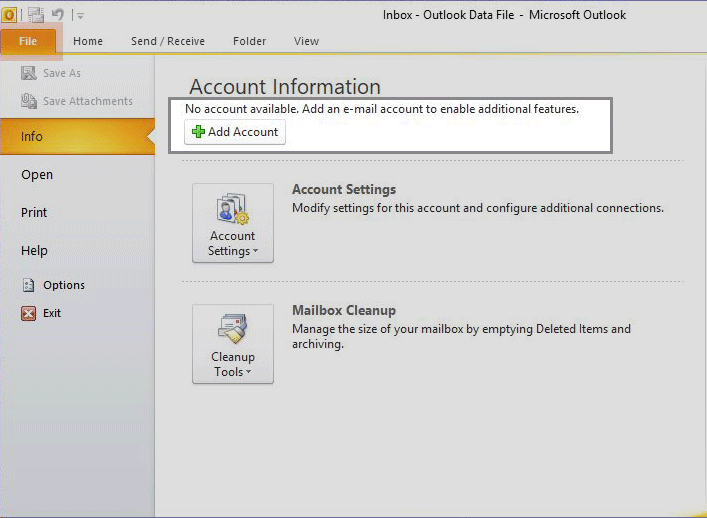The width and height of the screenshot is (707, 518).
Task: Open the File tab
Action: tap(28, 41)
